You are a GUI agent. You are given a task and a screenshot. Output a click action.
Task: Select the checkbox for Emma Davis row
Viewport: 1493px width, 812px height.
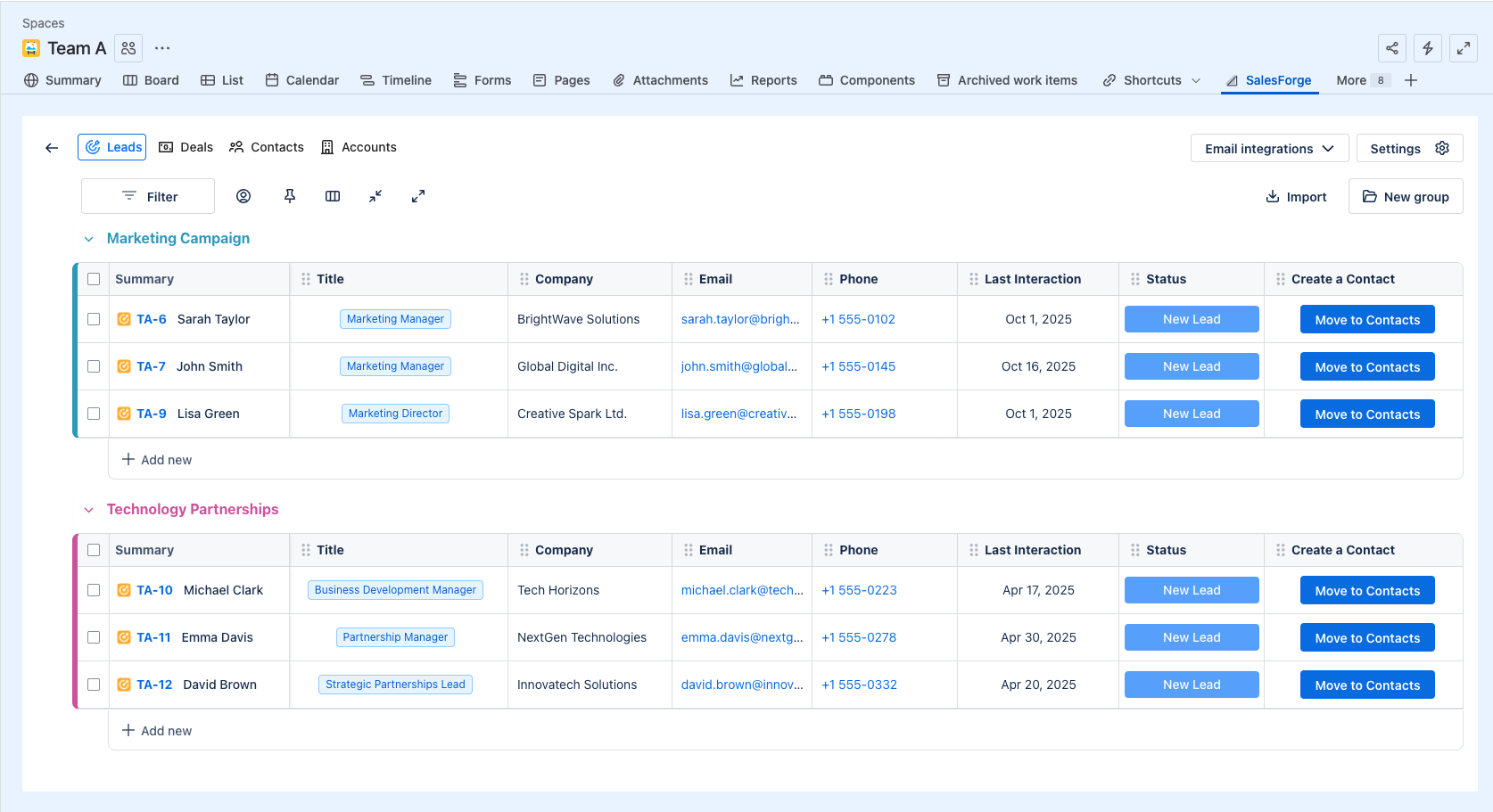94,637
